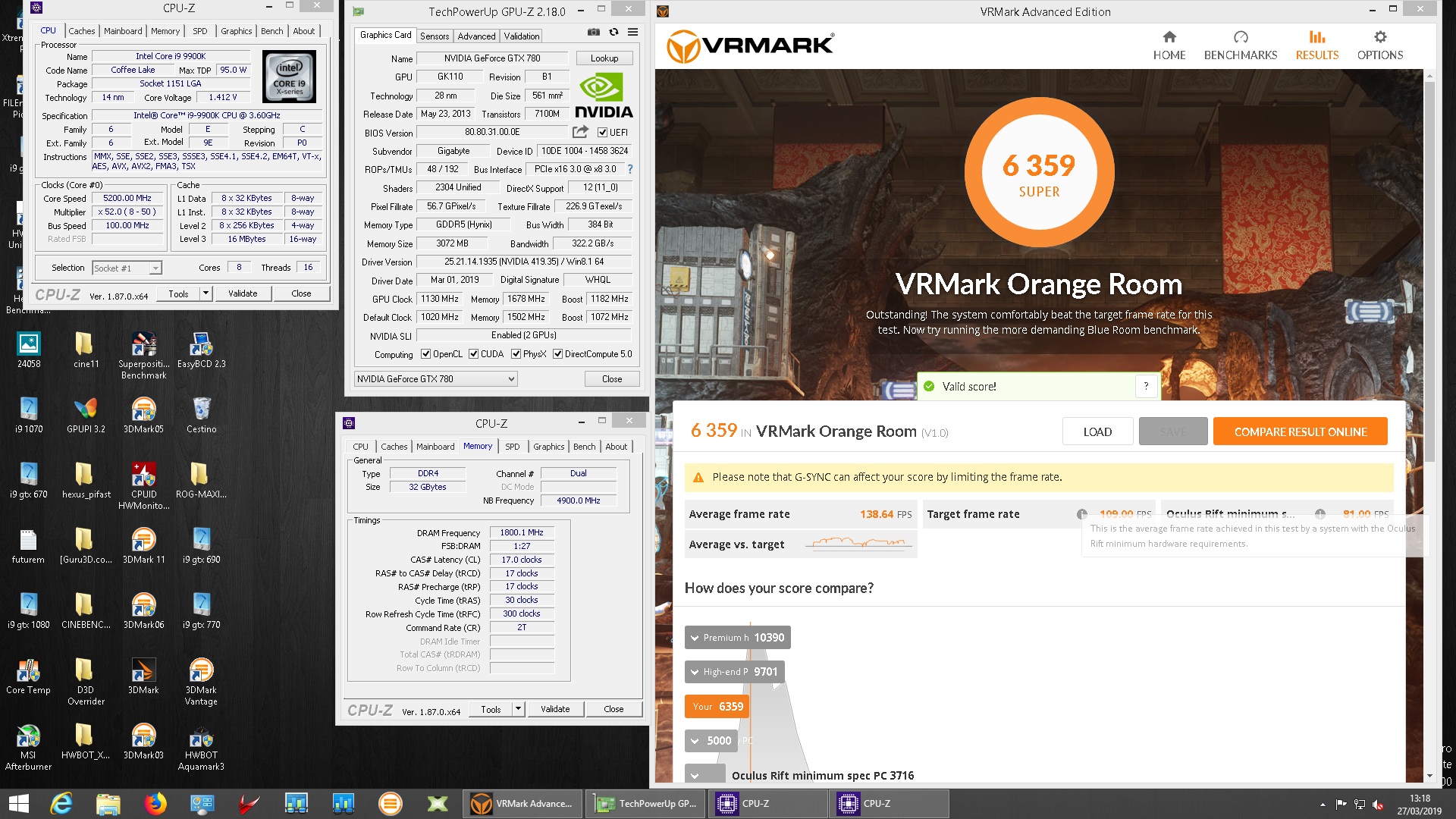1456x819 pixels.
Task: Click TechPowerUp GPU-Z taskbar button
Action: click(646, 803)
